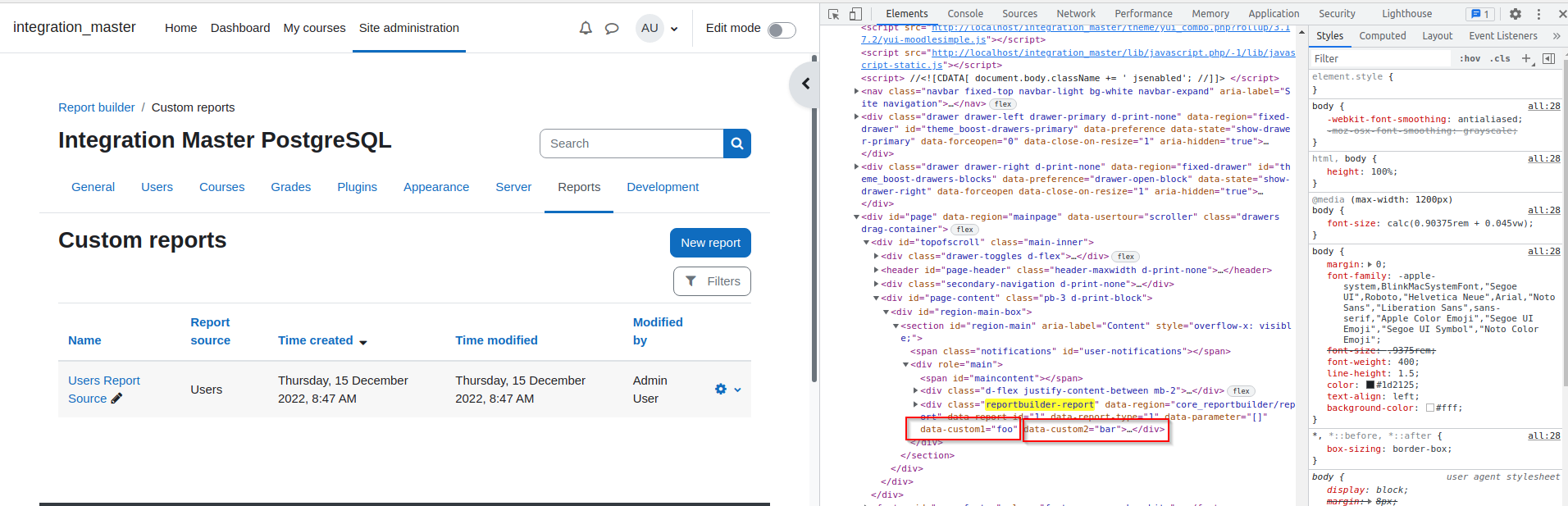Toggle element classes with .cls button
1568x506 pixels.
tap(1501, 58)
